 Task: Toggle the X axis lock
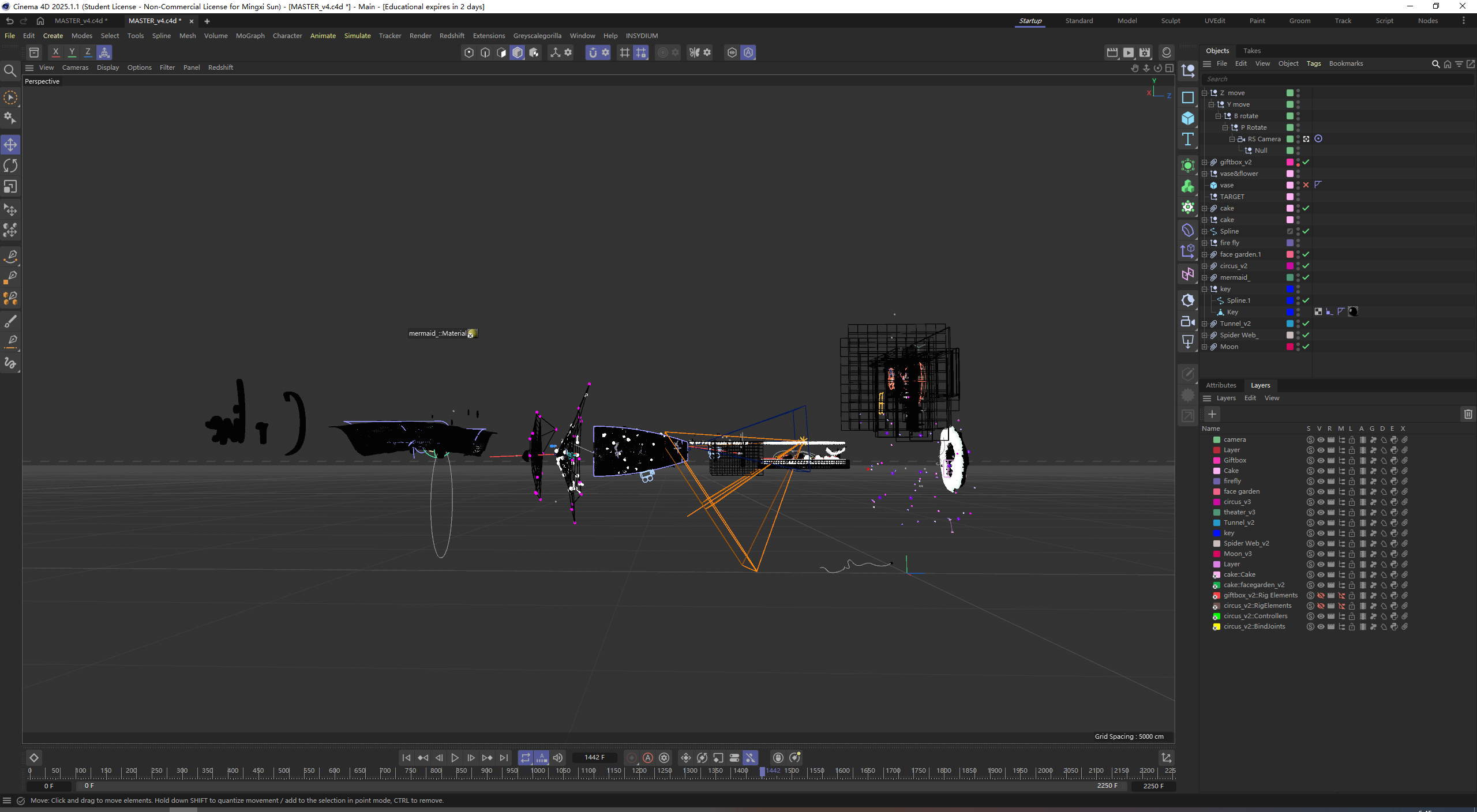coord(55,52)
